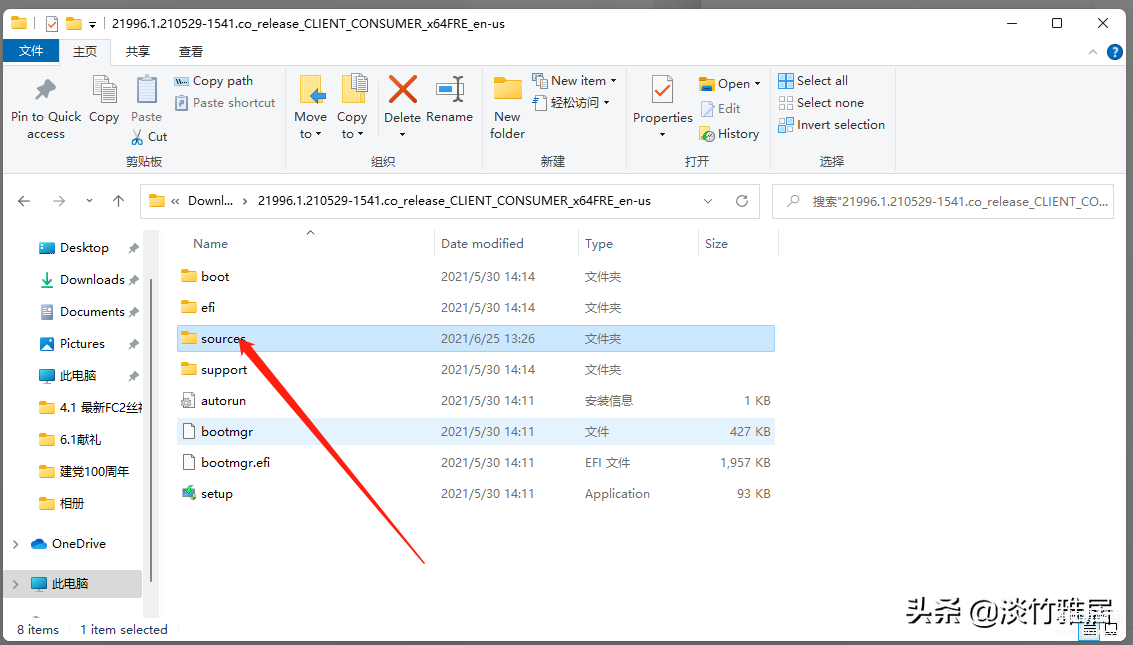Click the Properties icon

coord(662,90)
